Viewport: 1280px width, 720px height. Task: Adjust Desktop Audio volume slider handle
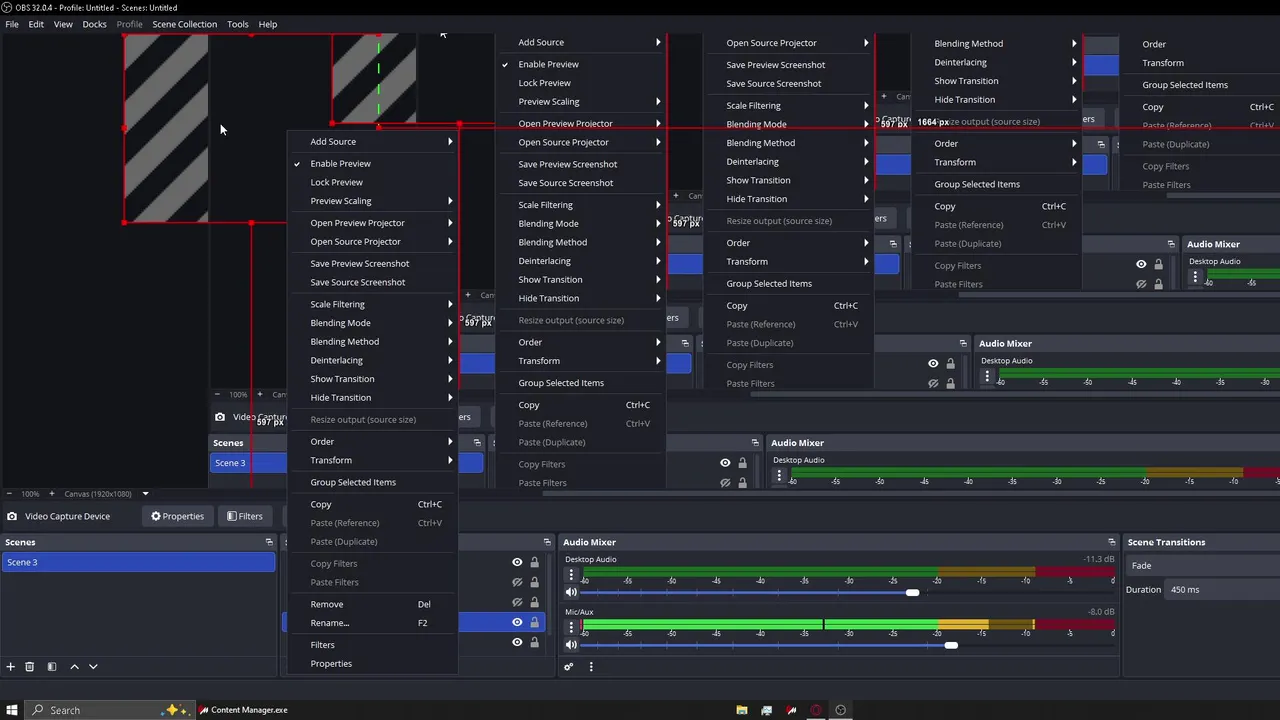(912, 593)
